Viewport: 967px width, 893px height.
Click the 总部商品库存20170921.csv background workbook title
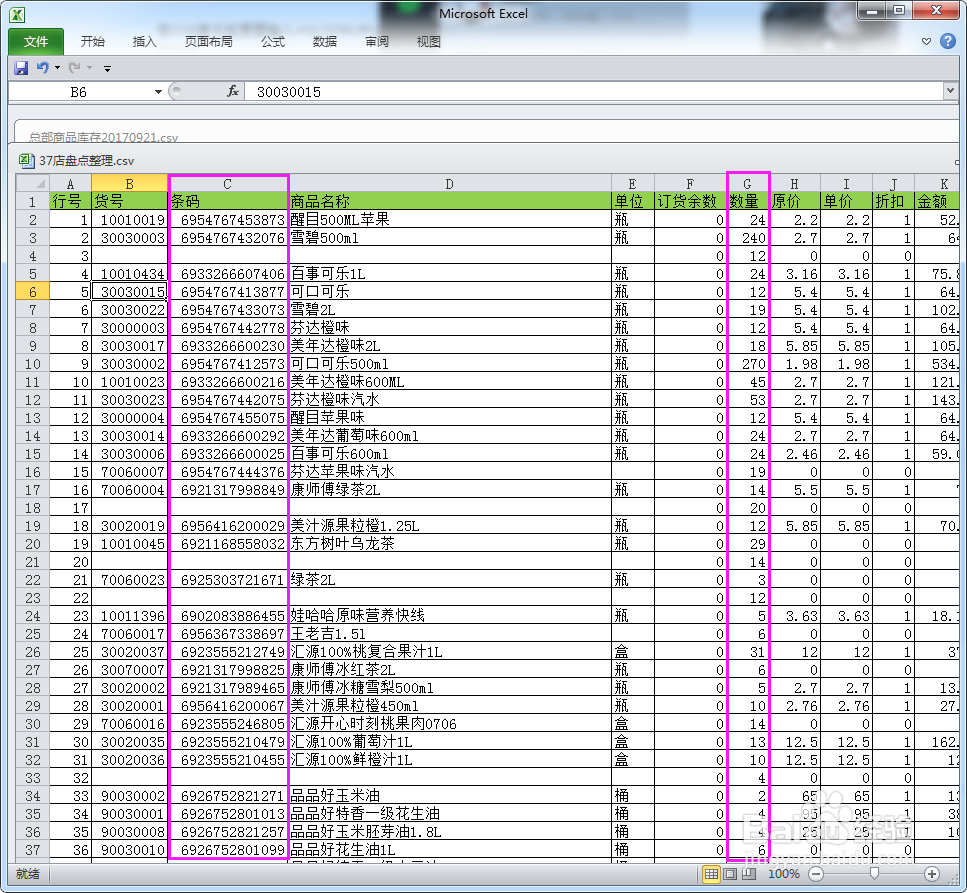click(x=104, y=138)
